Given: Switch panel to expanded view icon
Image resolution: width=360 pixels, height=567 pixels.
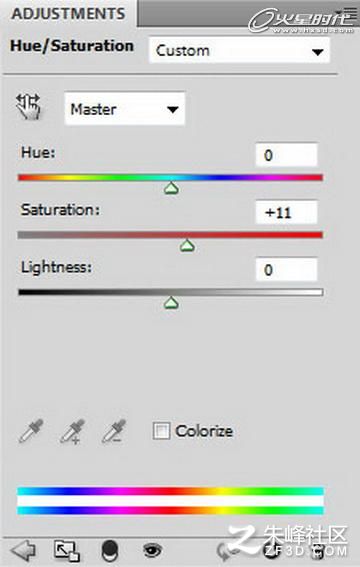Looking at the screenshot, I should tap(67, 551).
